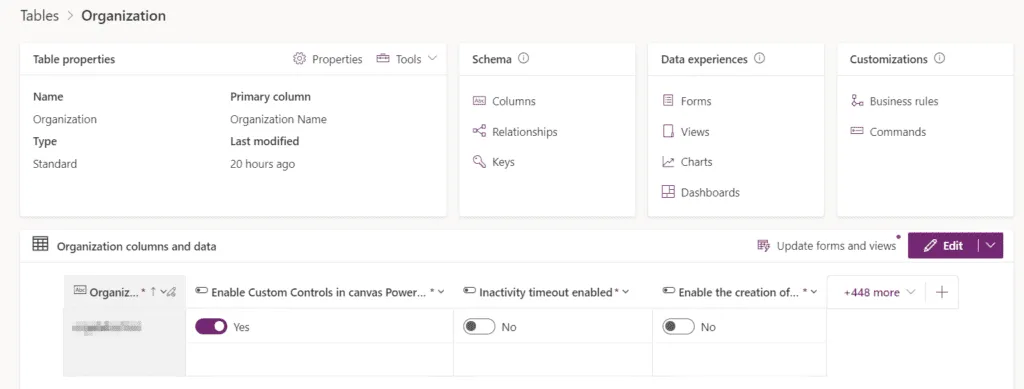Expand the Tools dropdown chevron
The width and height of the screenshot is (1024, 389).
click(432, 59)
